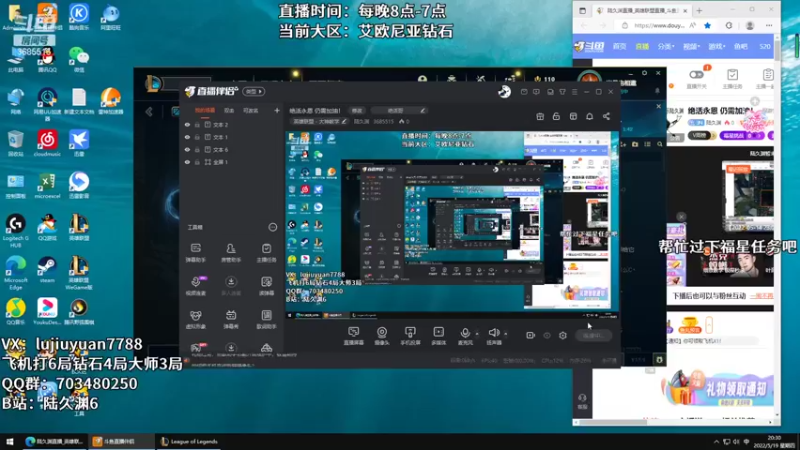Open Microsoft Edge desktop shortcut

(x=15, y=272)
